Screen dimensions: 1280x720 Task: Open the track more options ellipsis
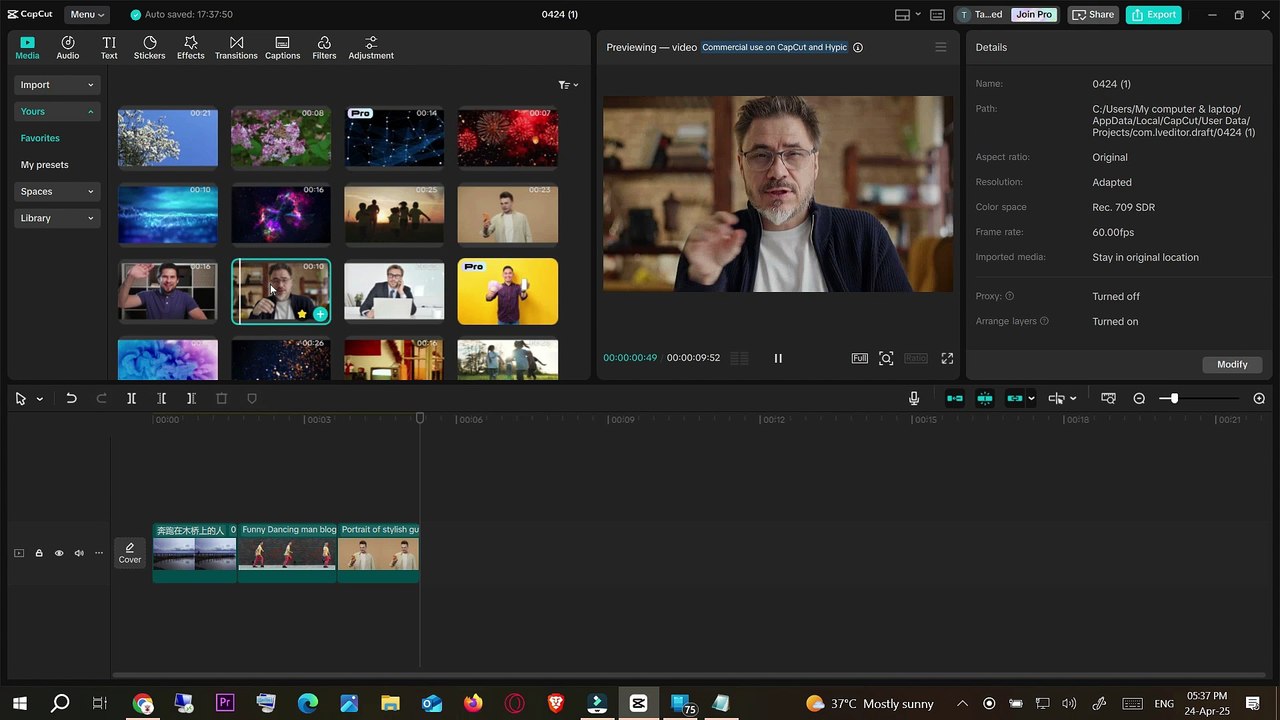click(x=98, y=553)
